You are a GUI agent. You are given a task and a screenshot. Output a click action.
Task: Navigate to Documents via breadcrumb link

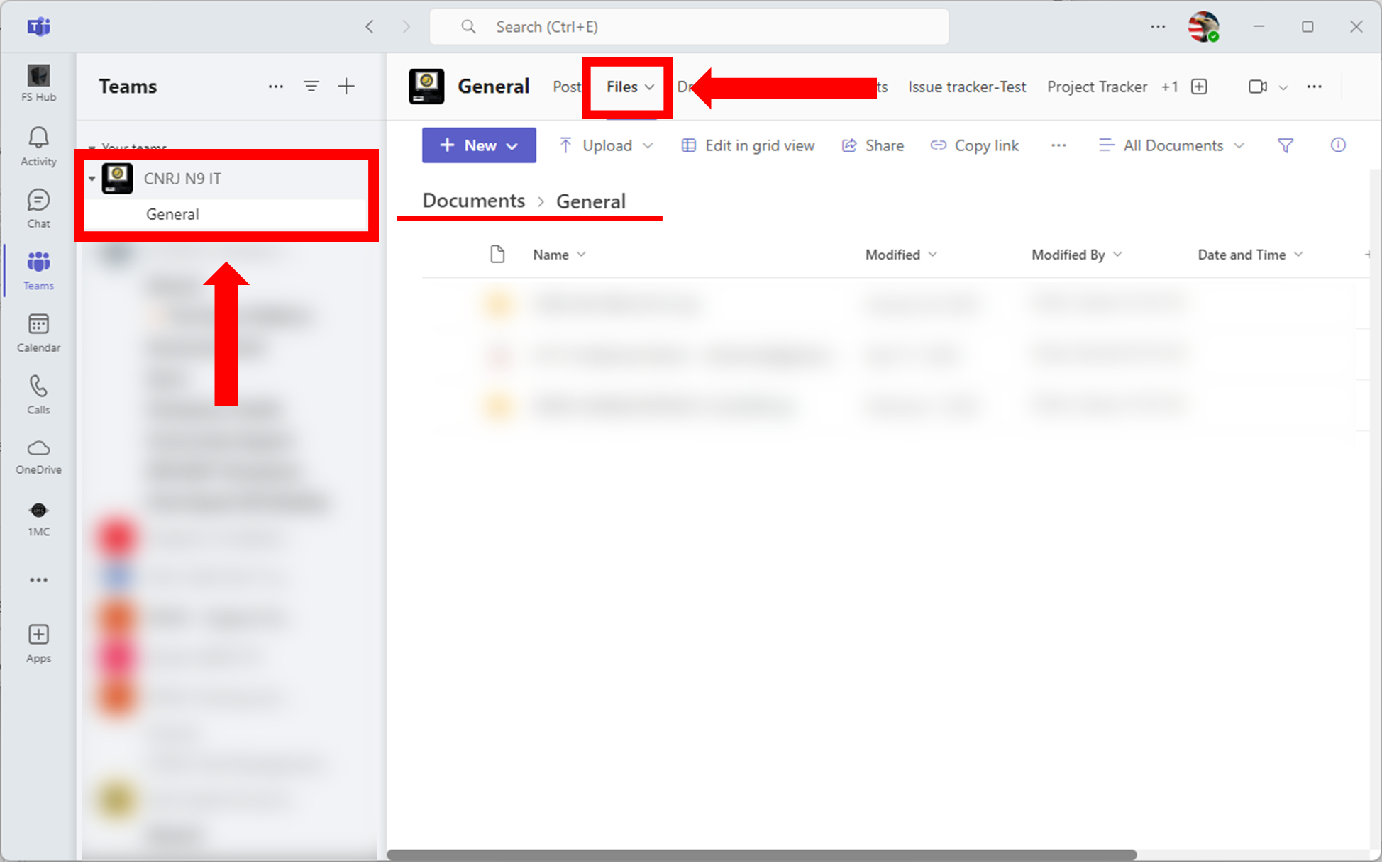tap(473, 200)
